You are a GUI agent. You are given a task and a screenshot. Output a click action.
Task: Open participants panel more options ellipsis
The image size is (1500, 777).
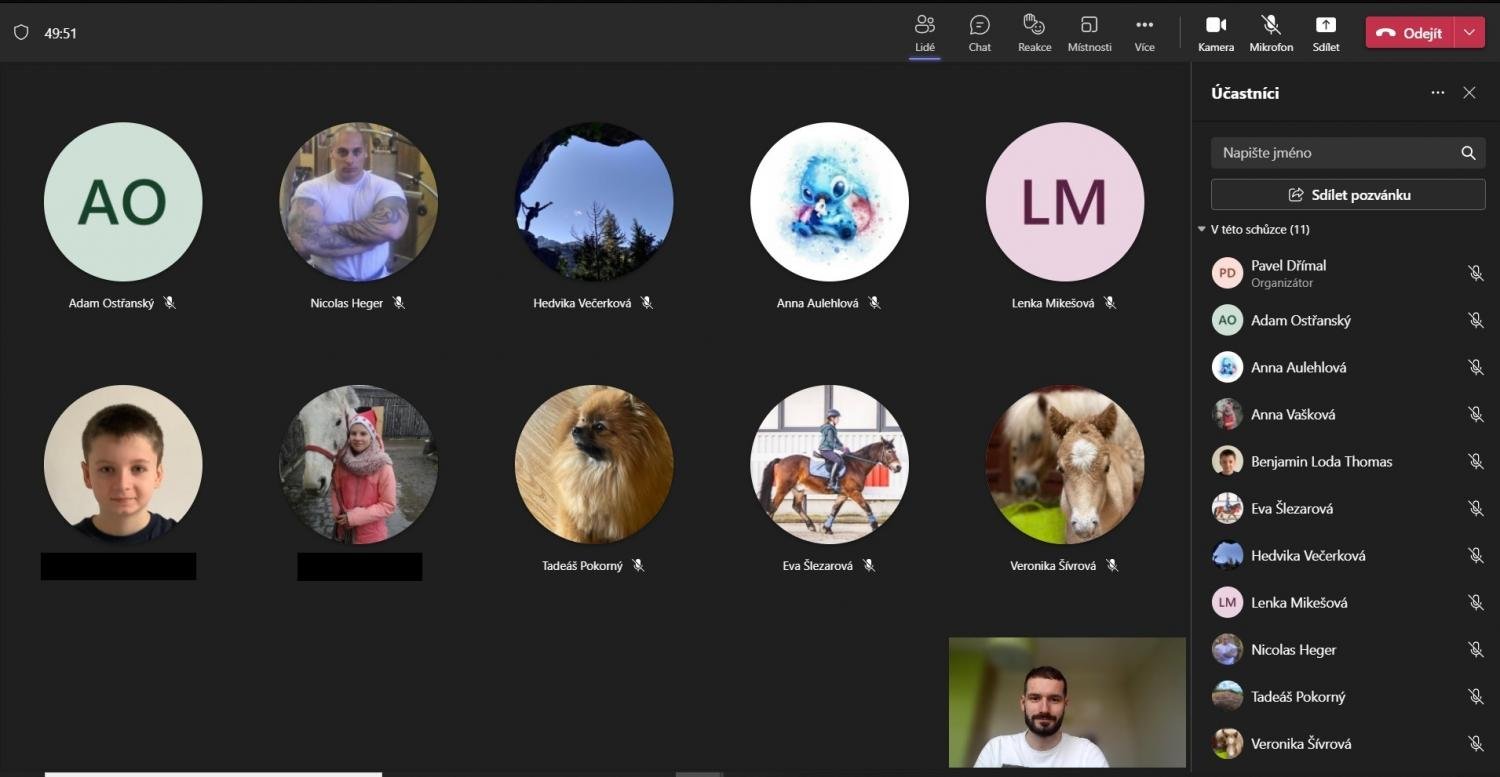pos(1437,93)
